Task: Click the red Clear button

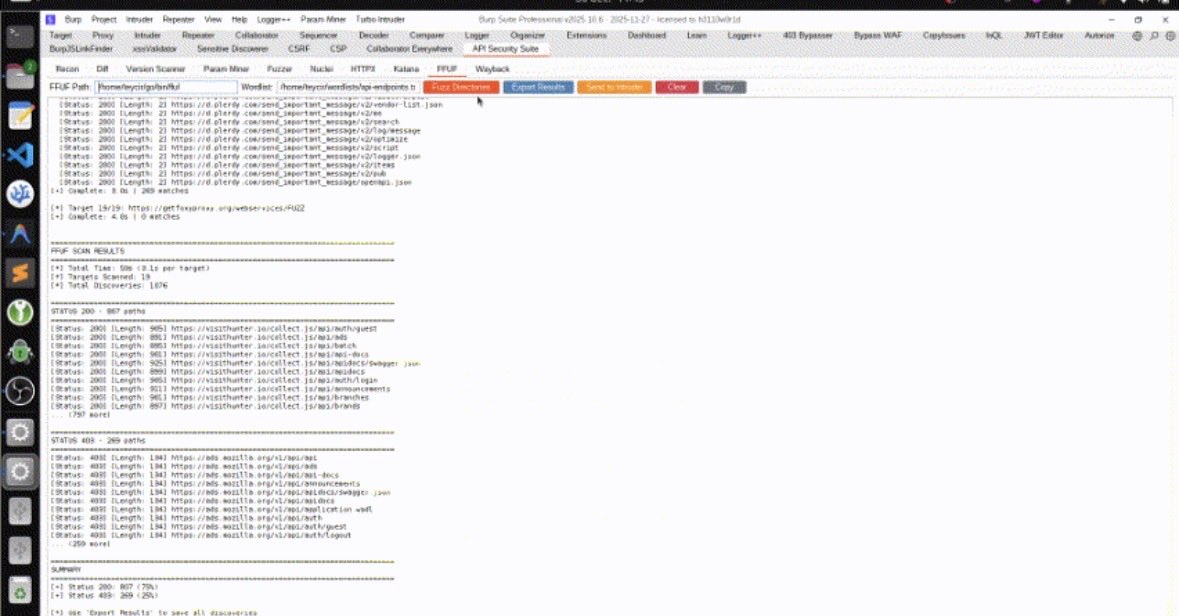Action: coord(677,87)
